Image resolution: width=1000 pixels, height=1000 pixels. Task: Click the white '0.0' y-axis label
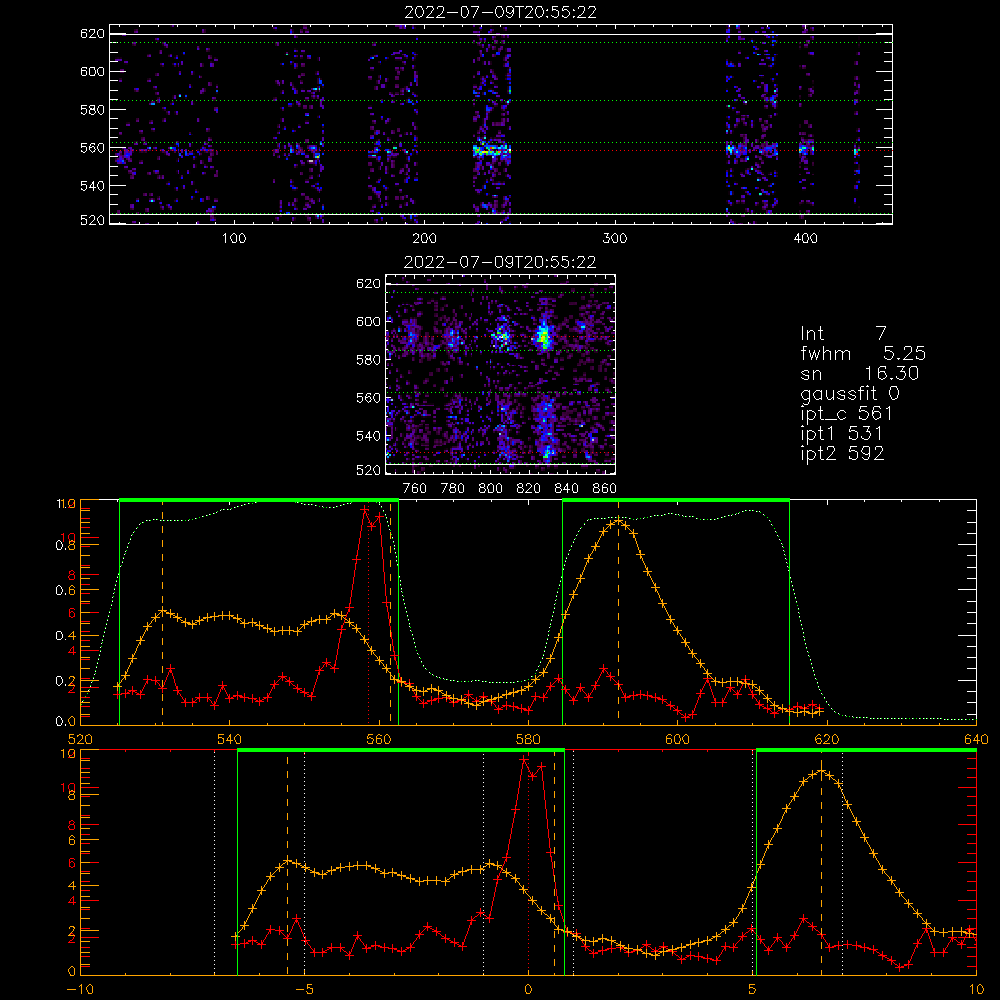point(66,722)
